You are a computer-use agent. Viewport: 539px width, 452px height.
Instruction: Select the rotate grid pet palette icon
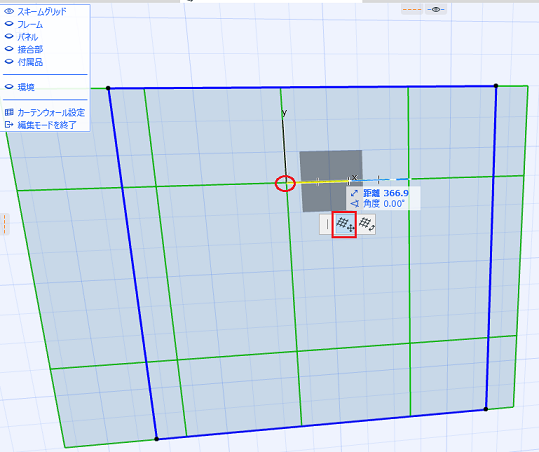[366, 224]
